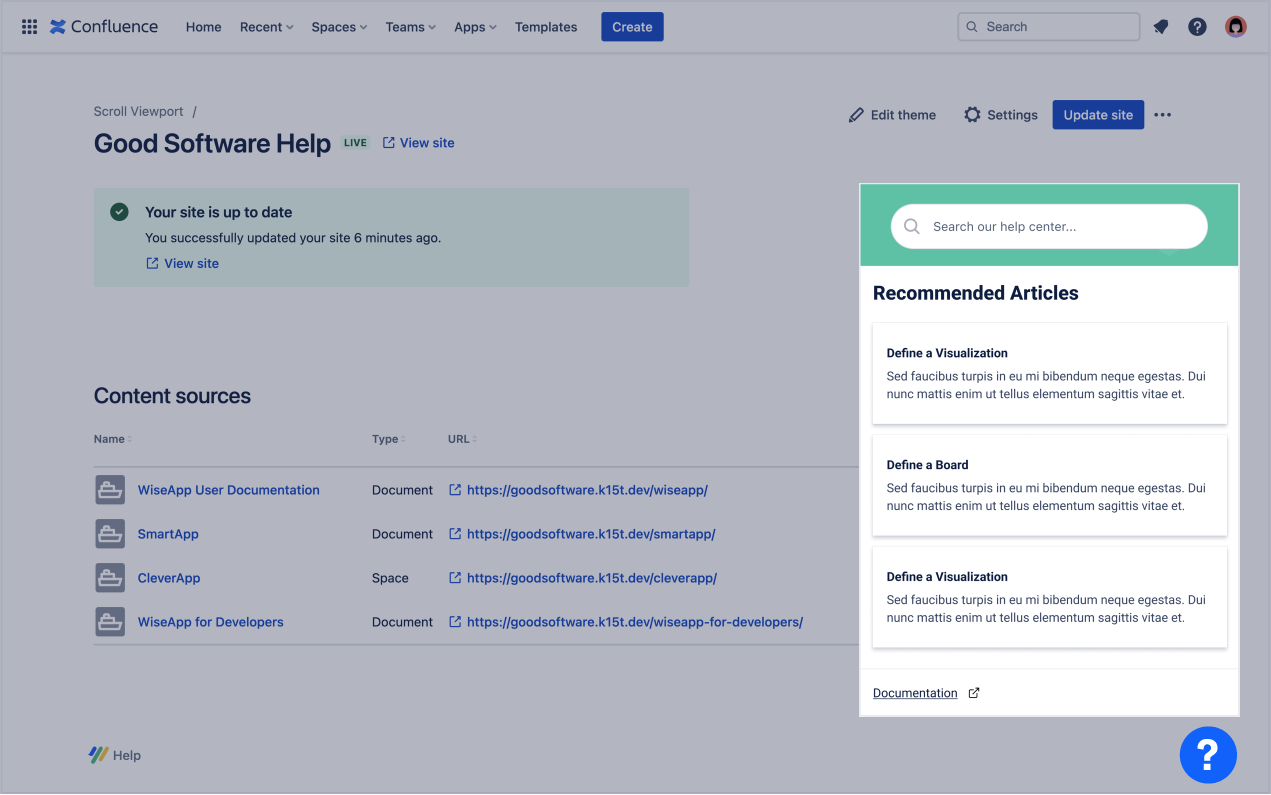The width and height of the screenshot is (1271, 795).
Task: Expand the Spaces dropdown menu
Action: [339, 27]
